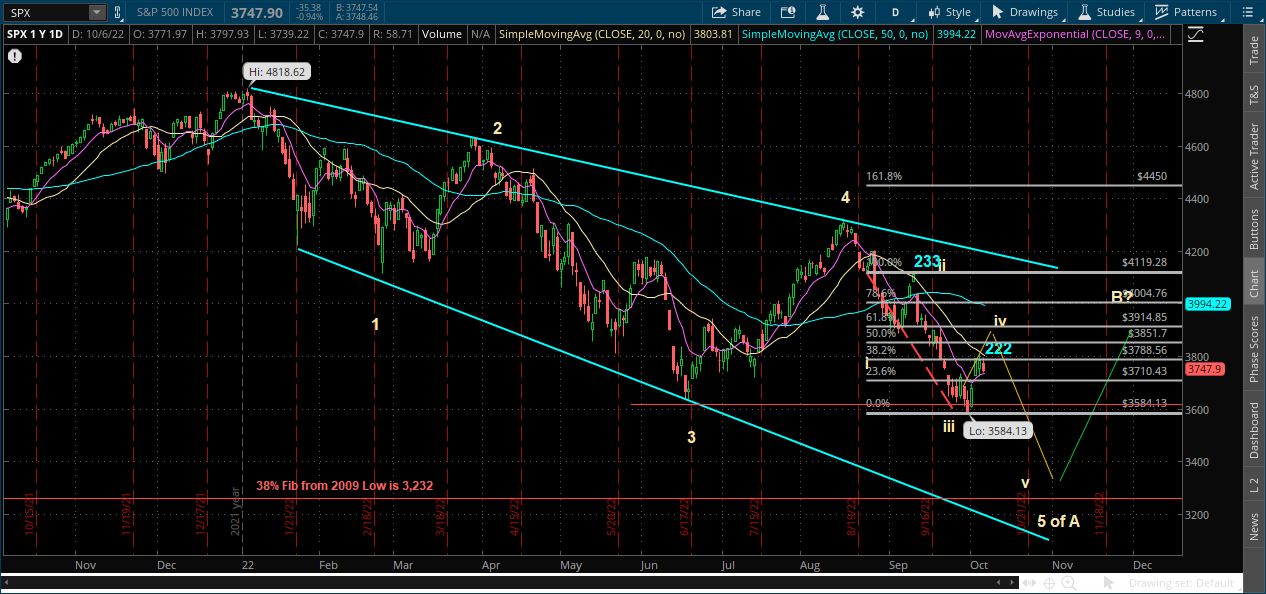Viewport: 1266px width, 594px height.
Task: Select the pointer cursor tool at bottom
Action: pos(1108,583)
